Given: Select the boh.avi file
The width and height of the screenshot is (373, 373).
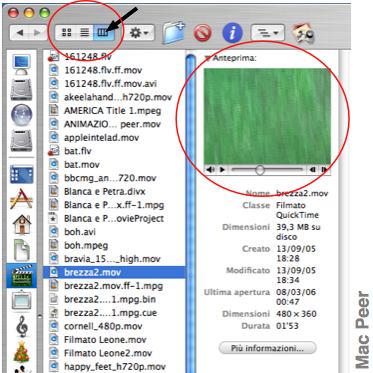Looking at the screenshot, I should [x=114, y=232].
